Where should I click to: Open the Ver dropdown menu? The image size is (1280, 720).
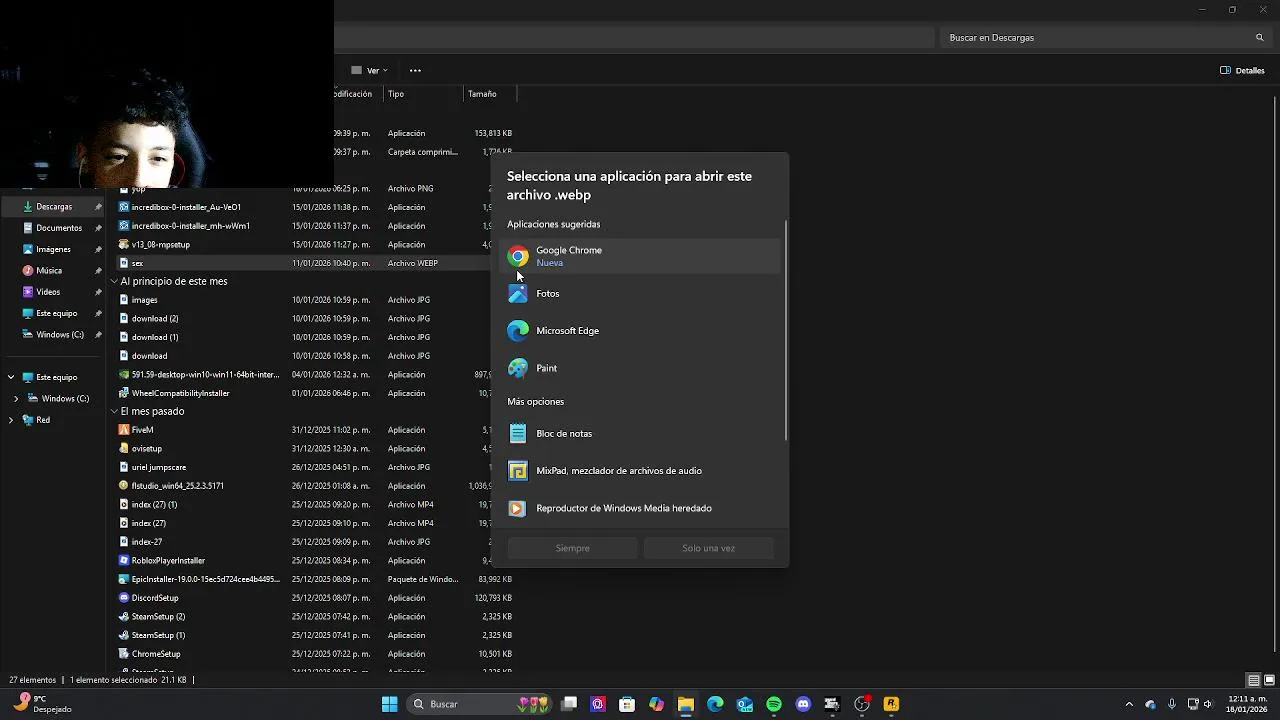(x=369, y=71)
